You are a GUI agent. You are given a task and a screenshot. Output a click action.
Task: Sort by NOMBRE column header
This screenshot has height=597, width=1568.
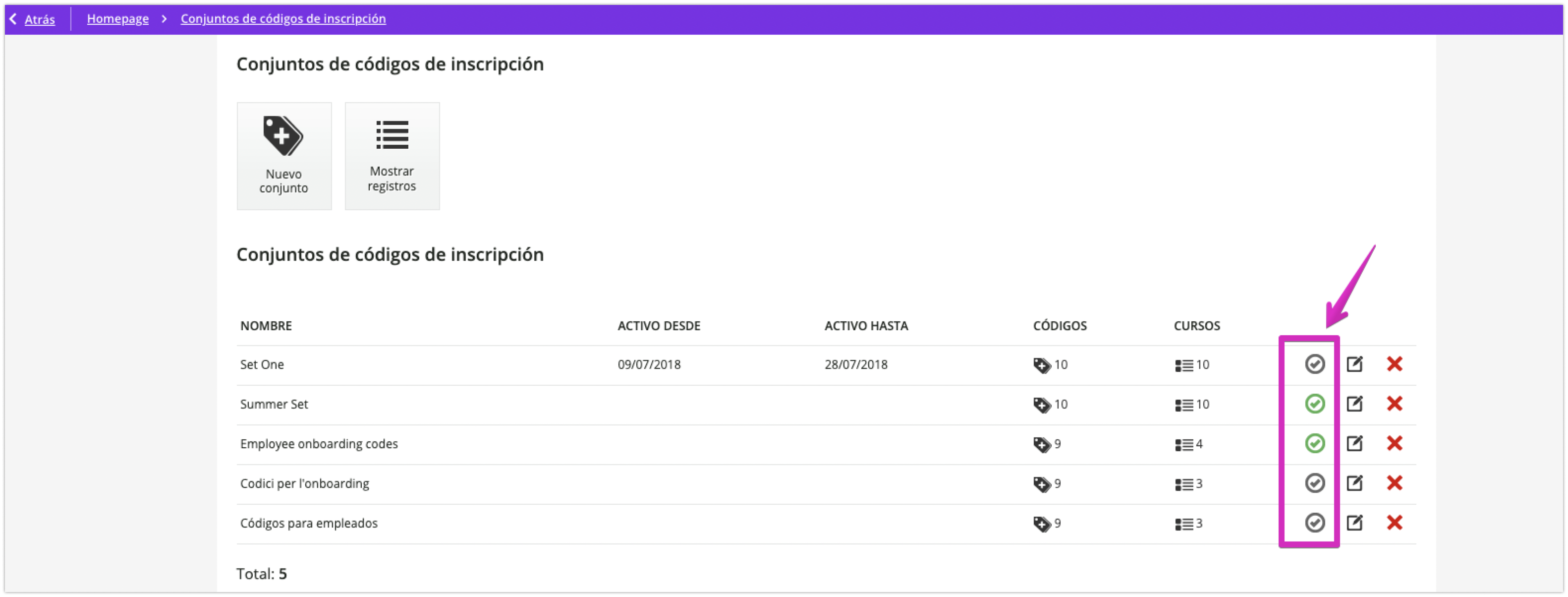[266, 326]
